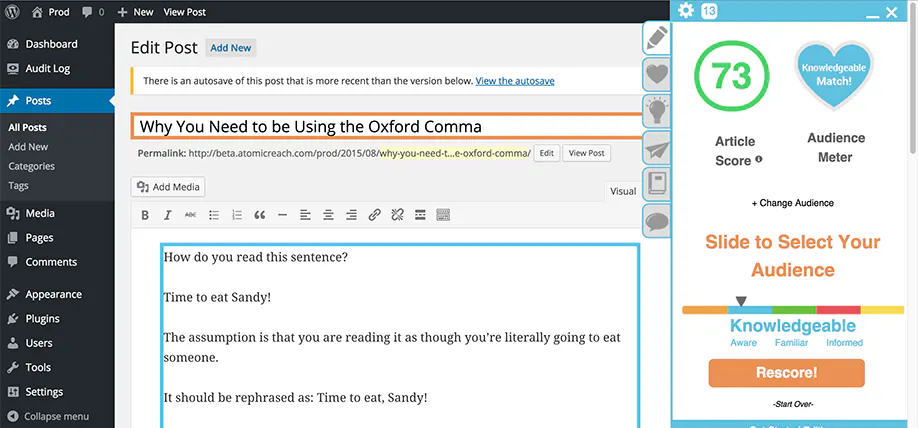The image size is (918, 428).
Task: Open the New menu in admin bar
Action: pos(135,12)
